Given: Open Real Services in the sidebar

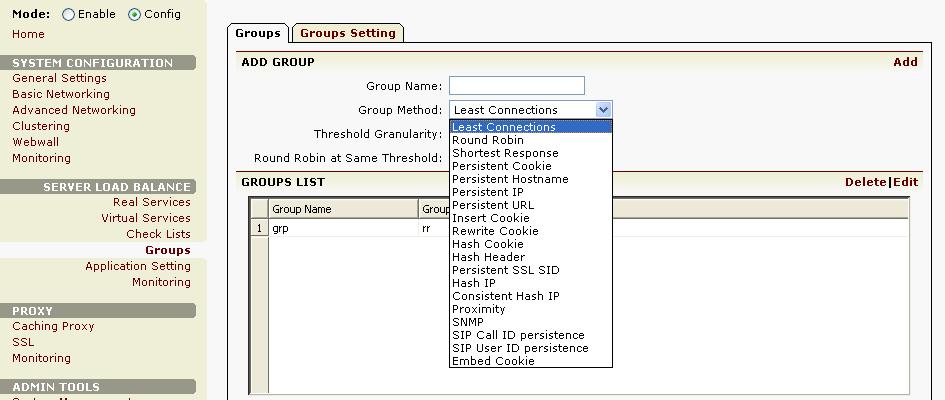Looking at the screenshot, I should click(x=151, y=202).
